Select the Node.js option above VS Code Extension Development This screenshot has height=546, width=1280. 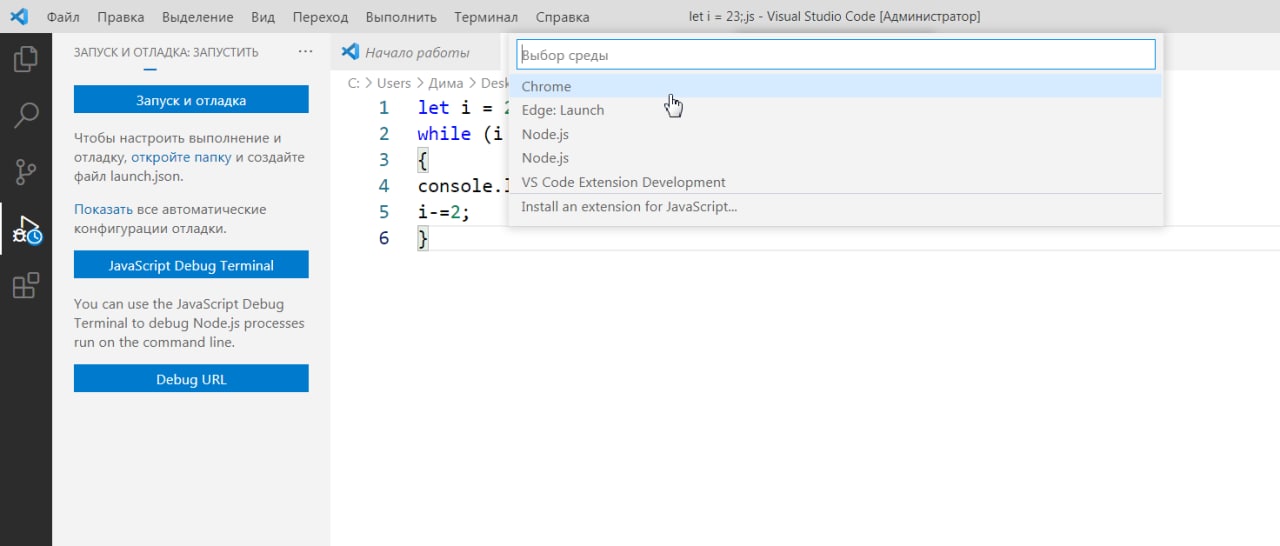coord(836,158)
